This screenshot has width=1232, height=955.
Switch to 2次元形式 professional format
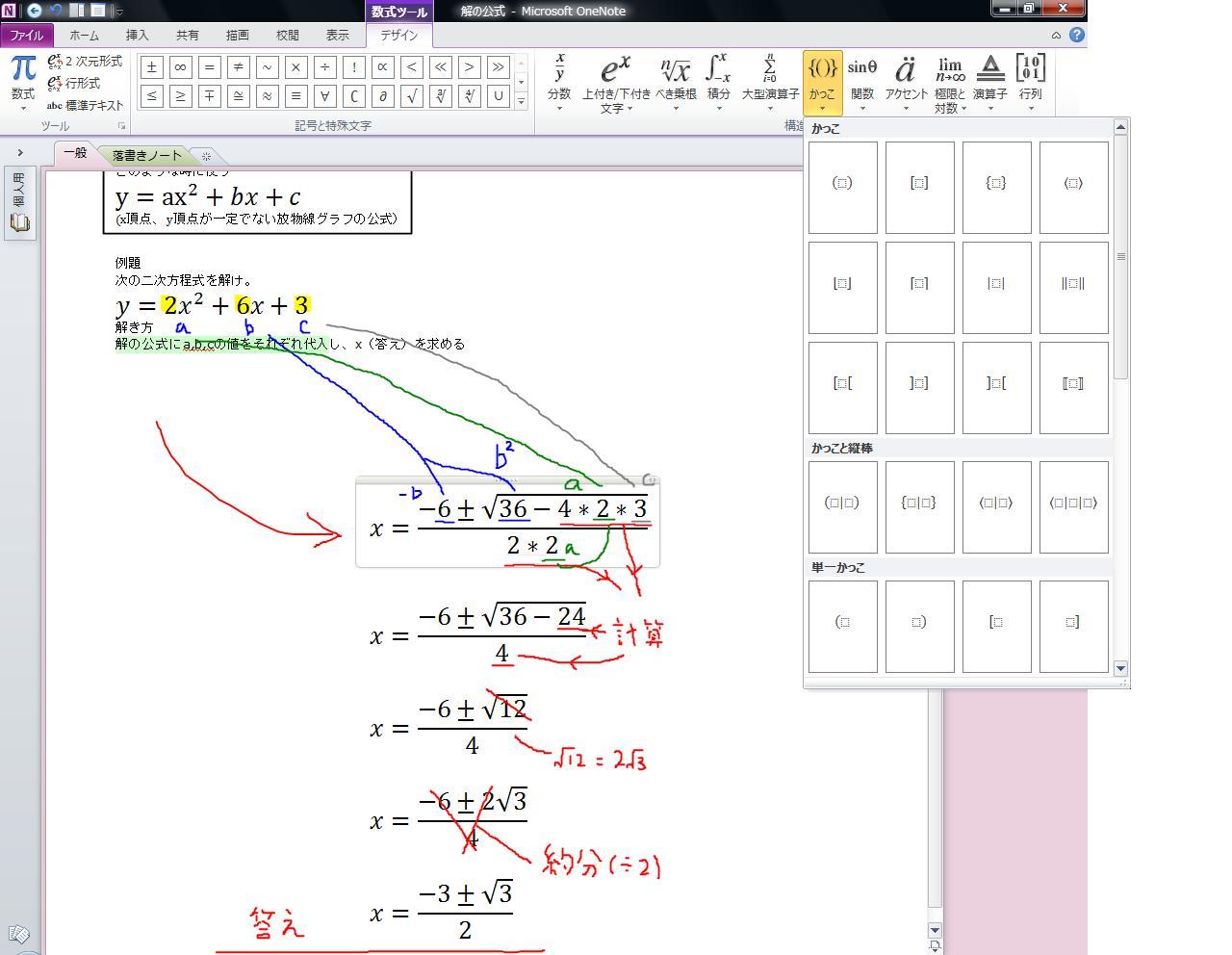85,62
